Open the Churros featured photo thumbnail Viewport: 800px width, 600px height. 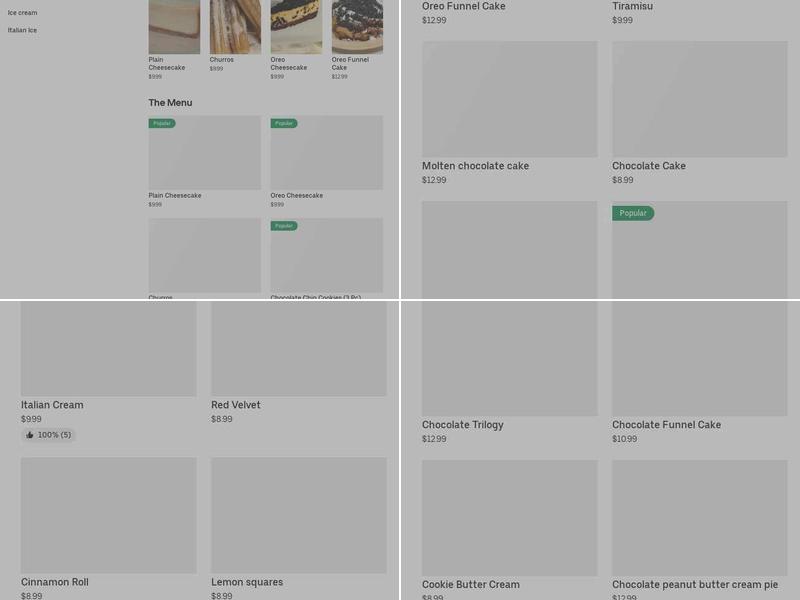pos(235,27)
